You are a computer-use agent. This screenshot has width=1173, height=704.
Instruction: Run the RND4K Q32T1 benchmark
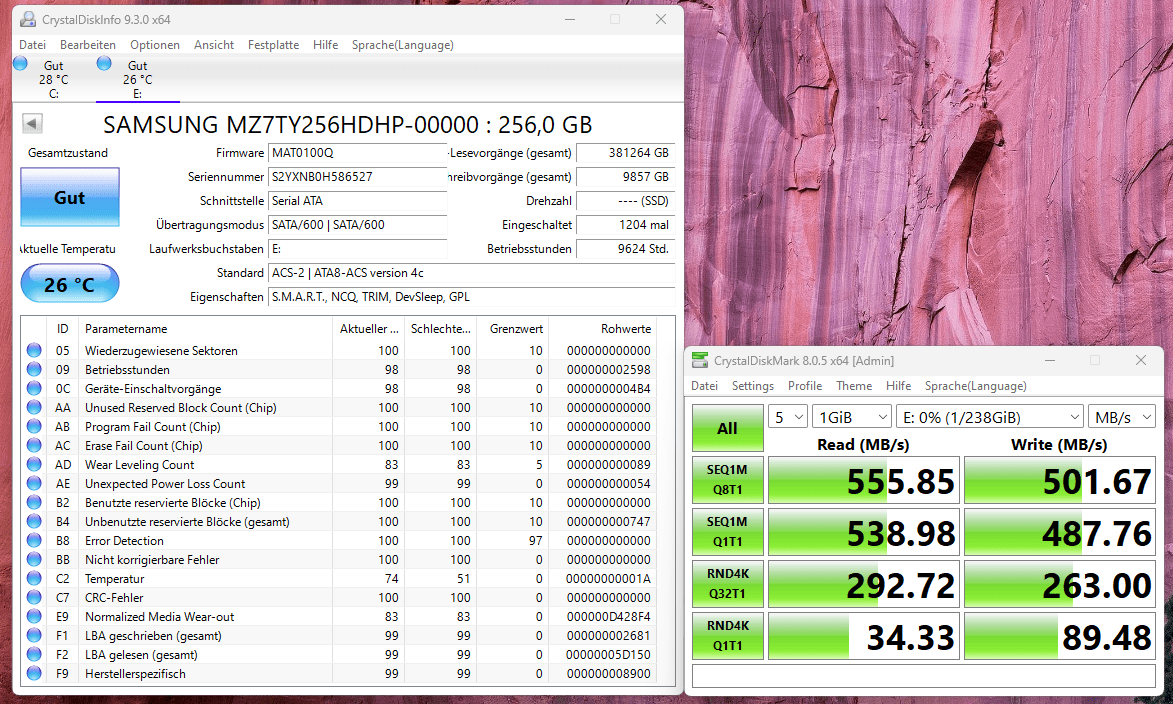point(727,584)
